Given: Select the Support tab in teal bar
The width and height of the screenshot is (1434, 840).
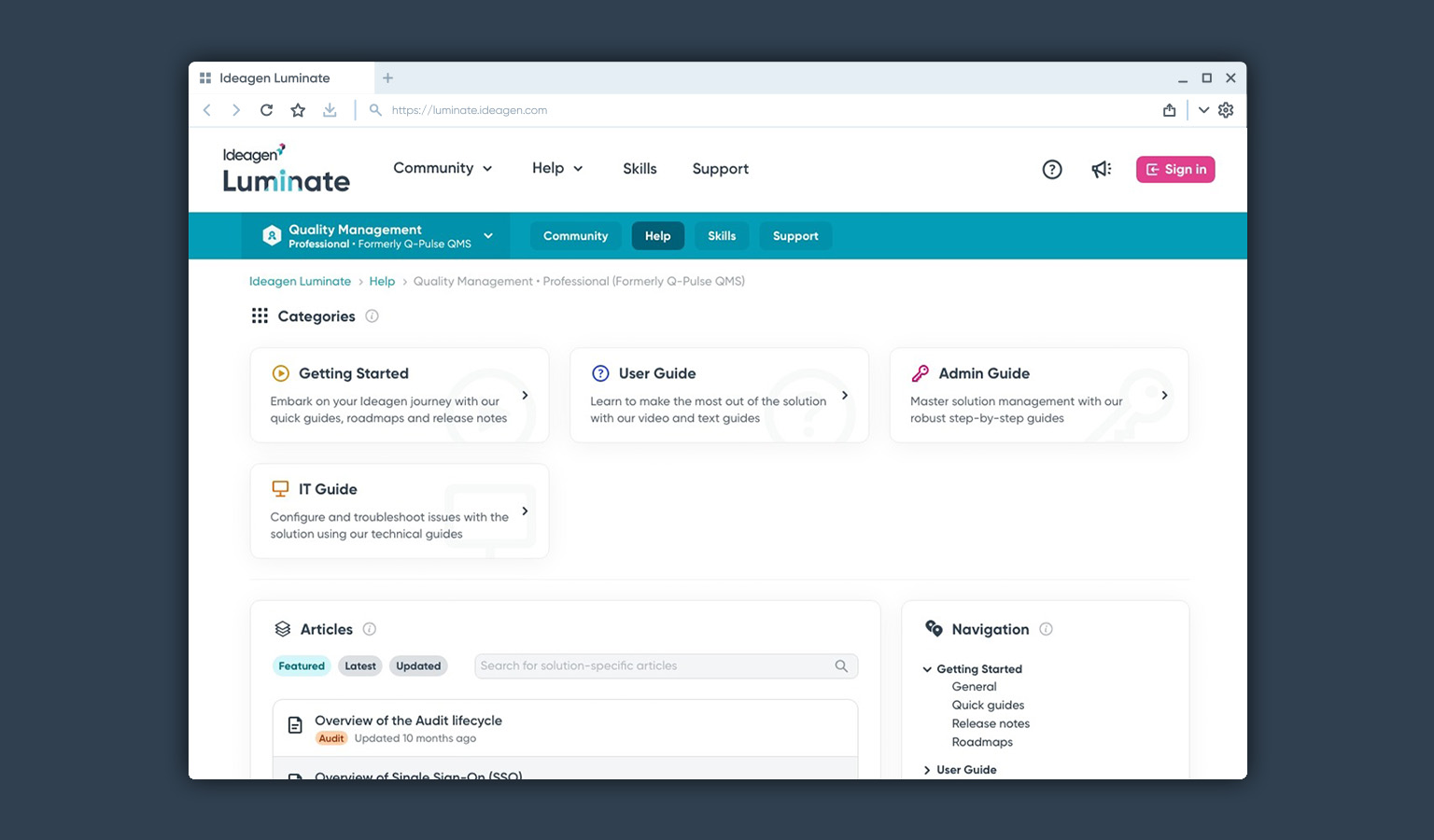Looking at the screenshot, I should [795, 236].
